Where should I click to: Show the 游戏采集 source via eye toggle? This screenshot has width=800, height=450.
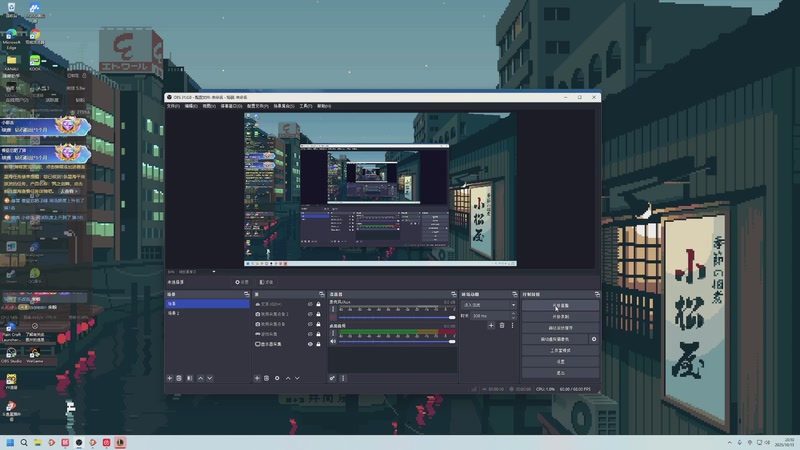point(310,334)
